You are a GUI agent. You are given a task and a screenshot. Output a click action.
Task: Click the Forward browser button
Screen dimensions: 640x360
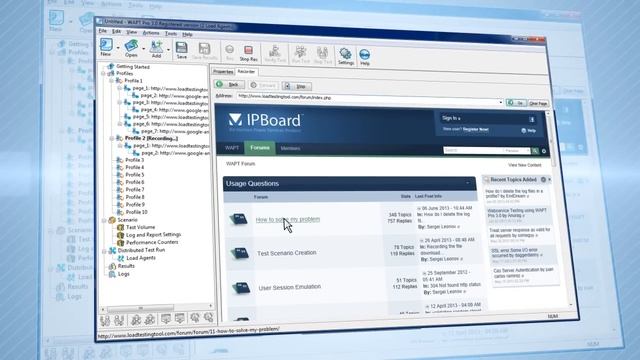point(263,85)
